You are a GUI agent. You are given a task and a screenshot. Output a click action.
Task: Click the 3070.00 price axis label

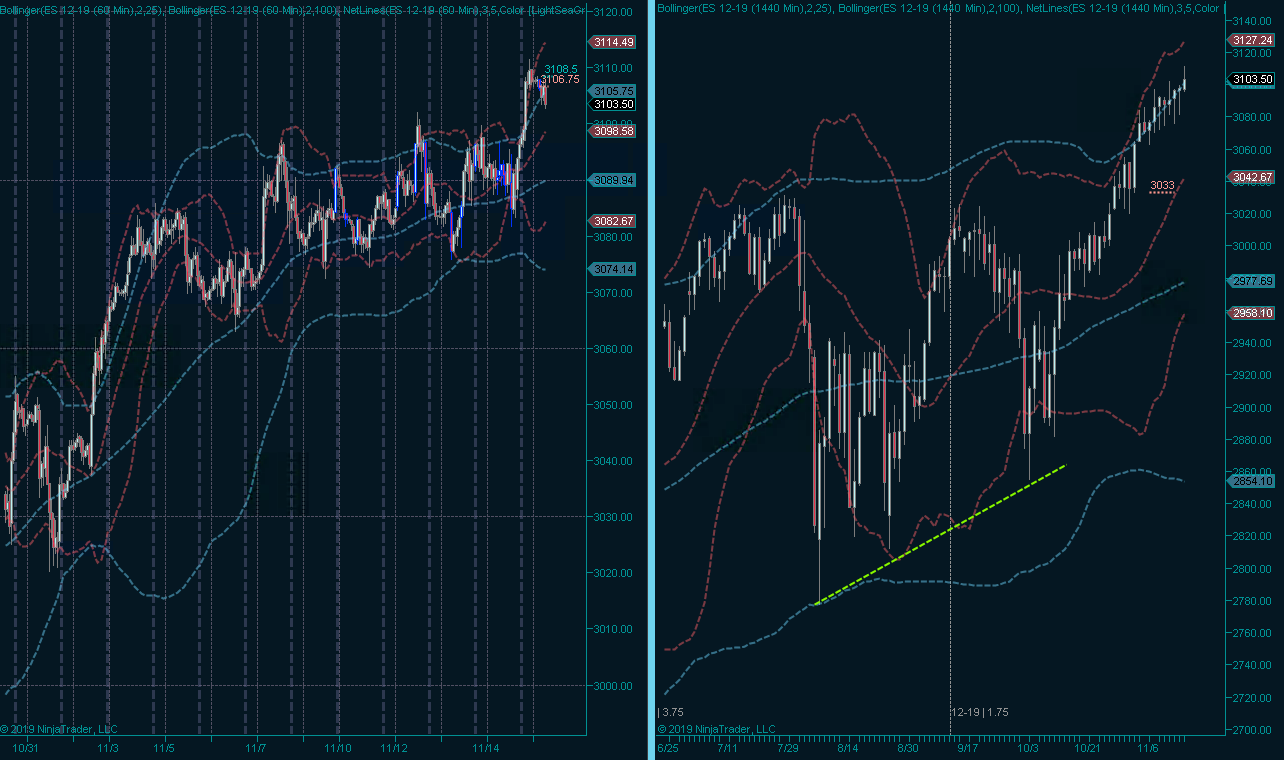pos(613,293)
